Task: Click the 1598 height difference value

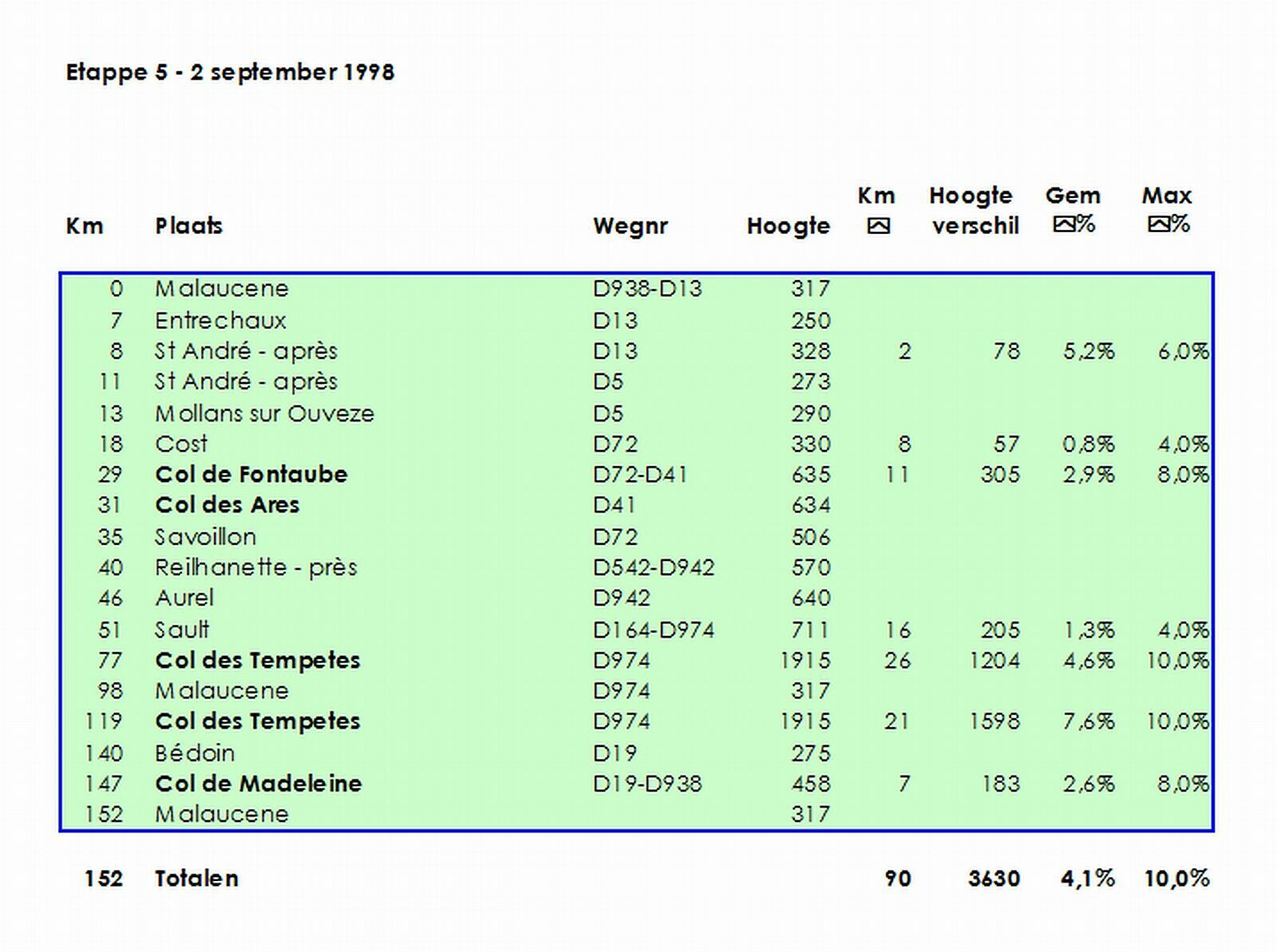Action: click(x=994, y=721)
